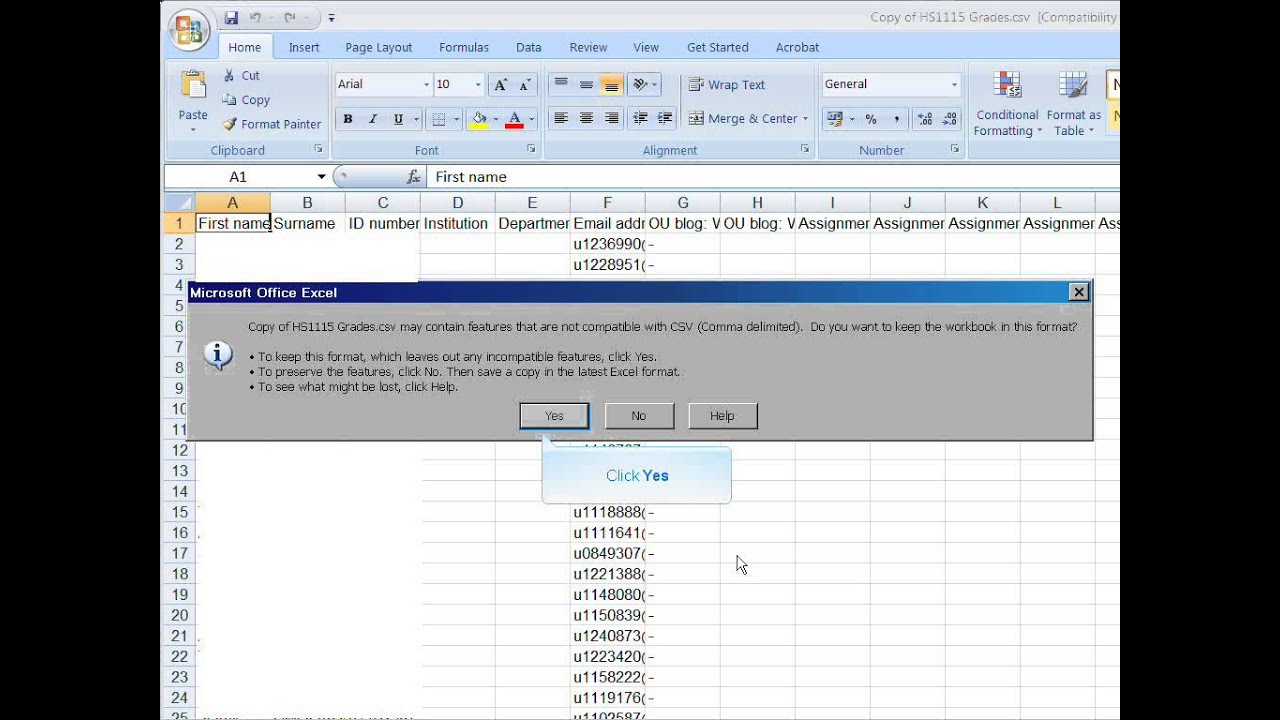Open the Borders dropdown arrow
The width and height of the screenshot is (1280, 720).
[x=456, y=119]
